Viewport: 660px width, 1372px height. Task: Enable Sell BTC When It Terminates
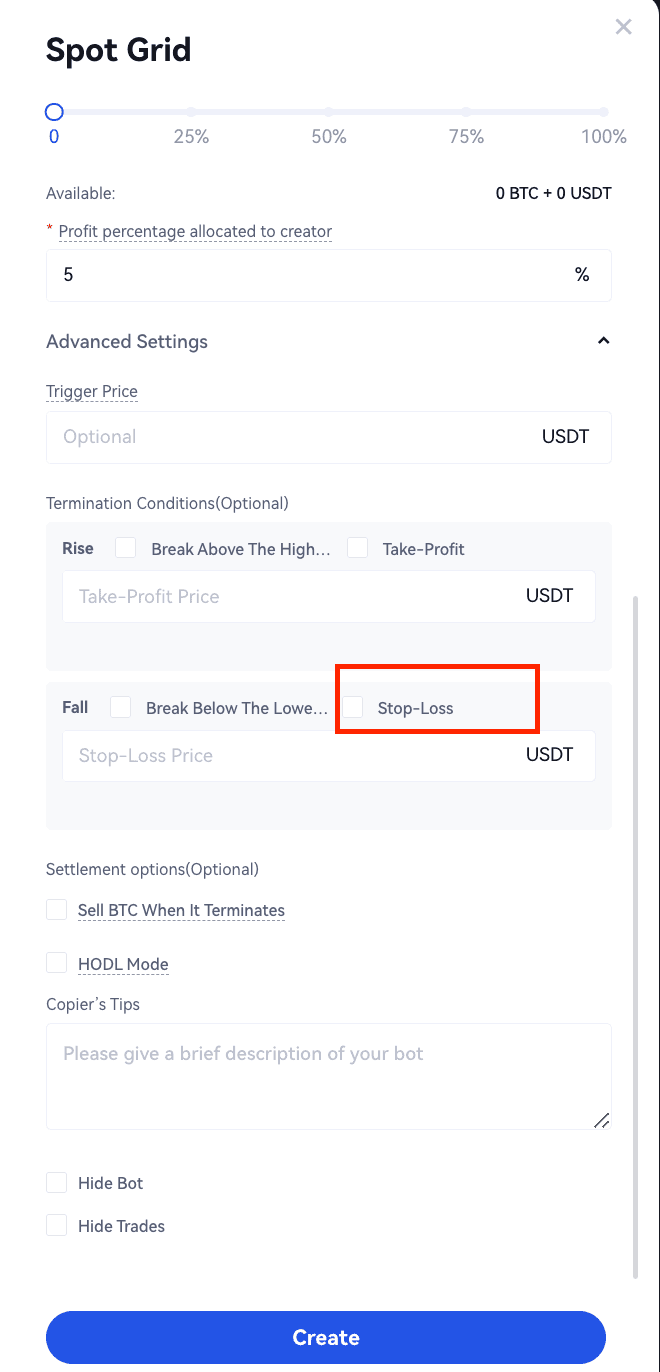pos(57,910)
